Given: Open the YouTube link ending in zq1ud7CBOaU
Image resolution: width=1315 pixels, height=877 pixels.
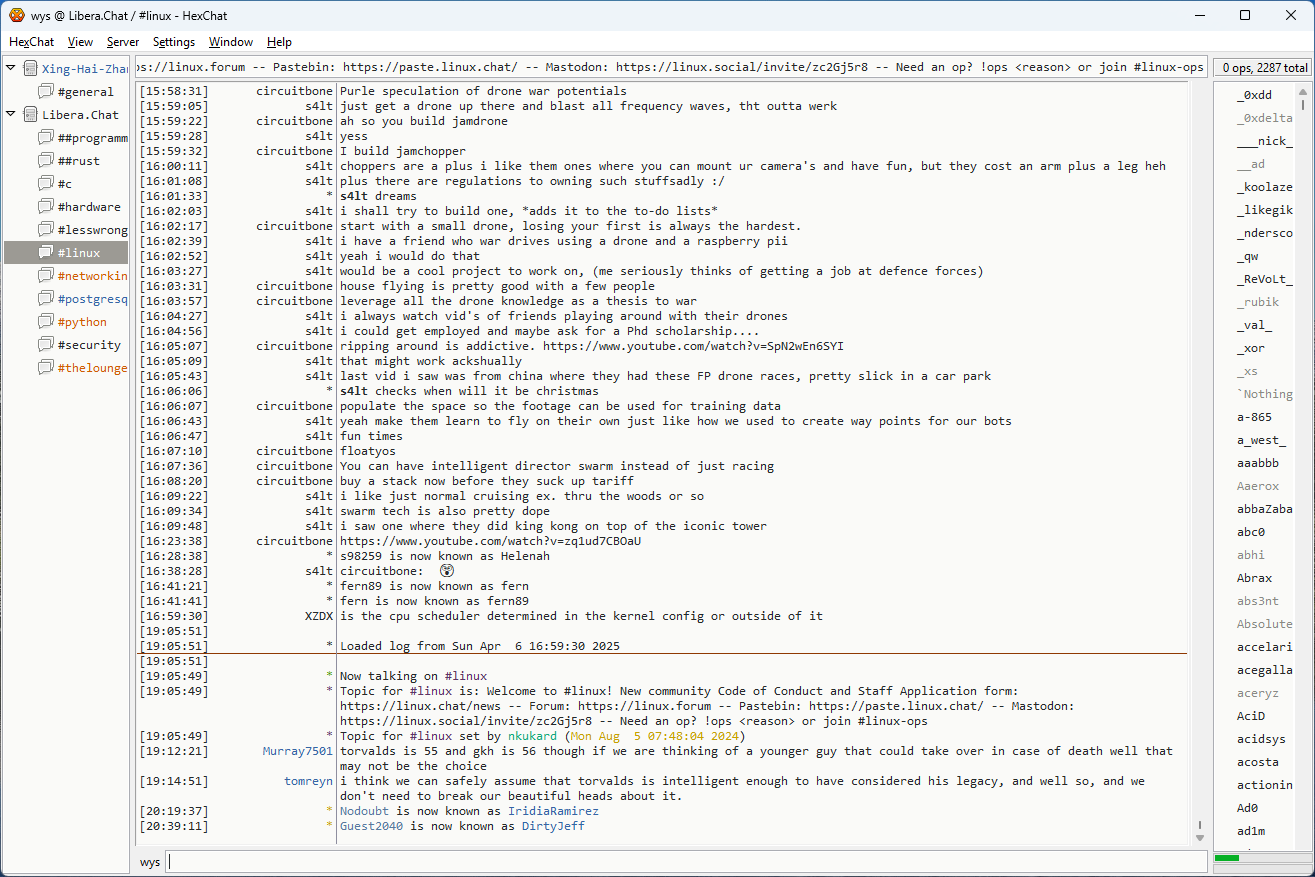Looking at the screenshot, I should [x=490, y=541].
